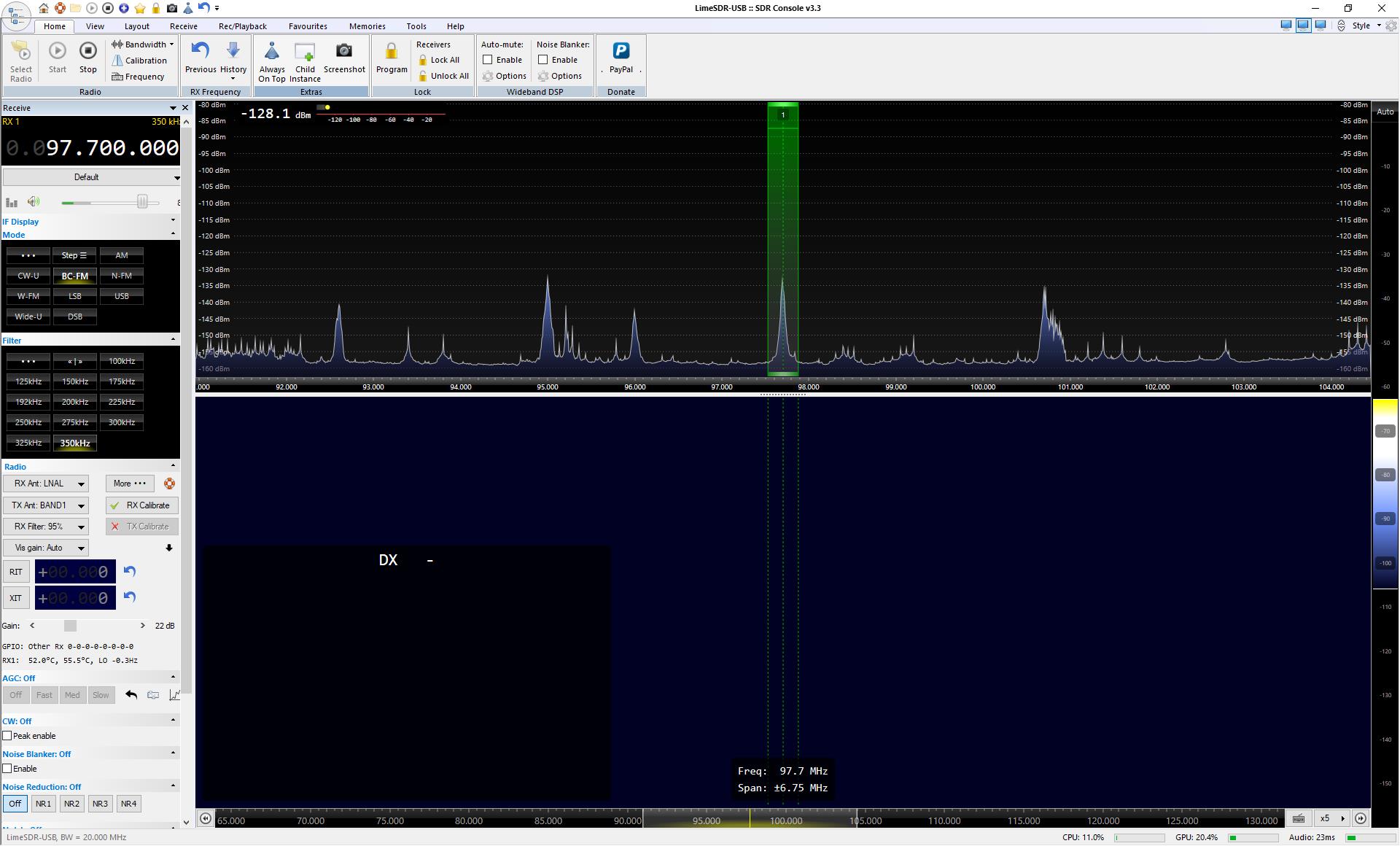Click the Program lock icon

pos(391,51)
